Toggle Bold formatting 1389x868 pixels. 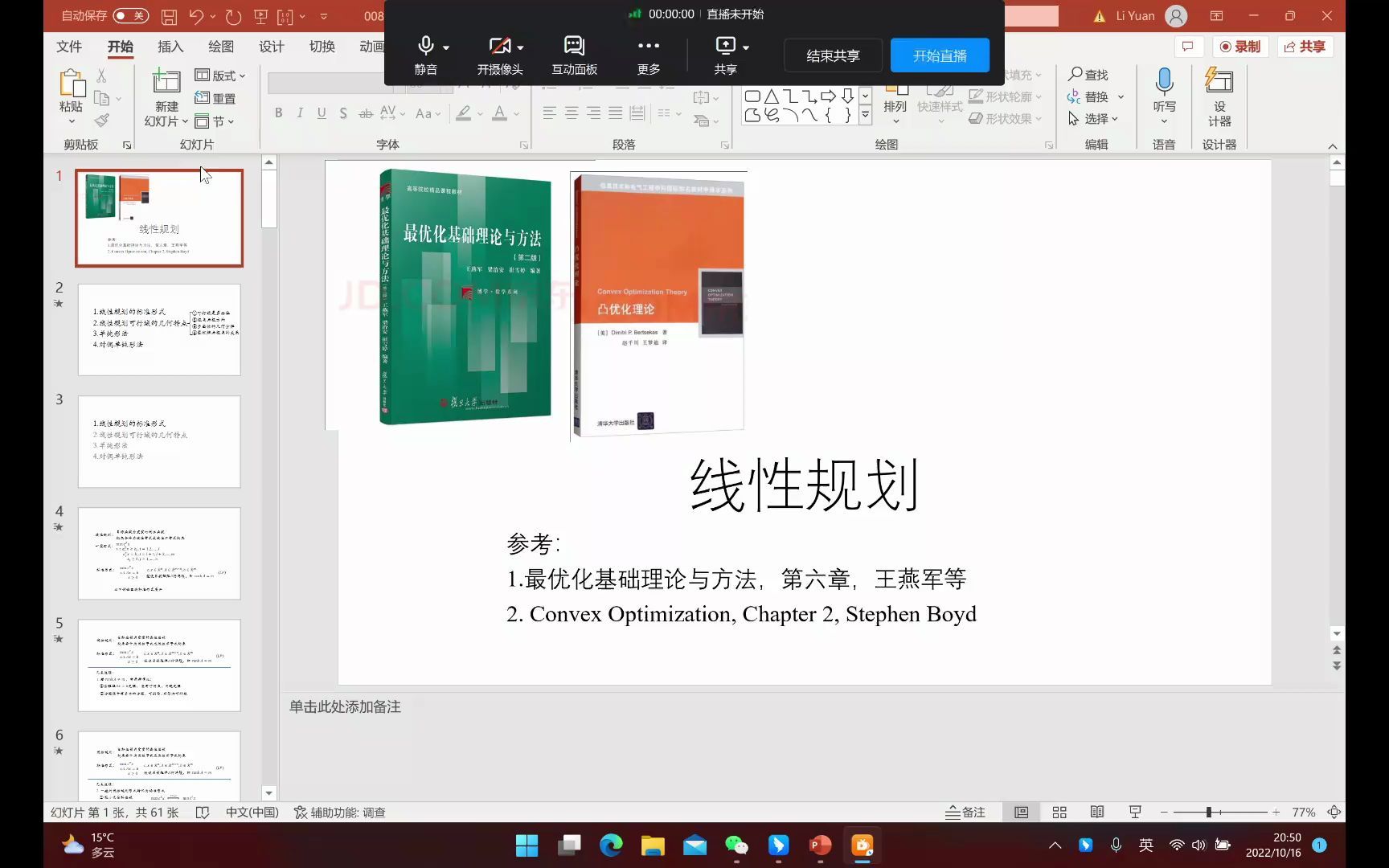278,113
